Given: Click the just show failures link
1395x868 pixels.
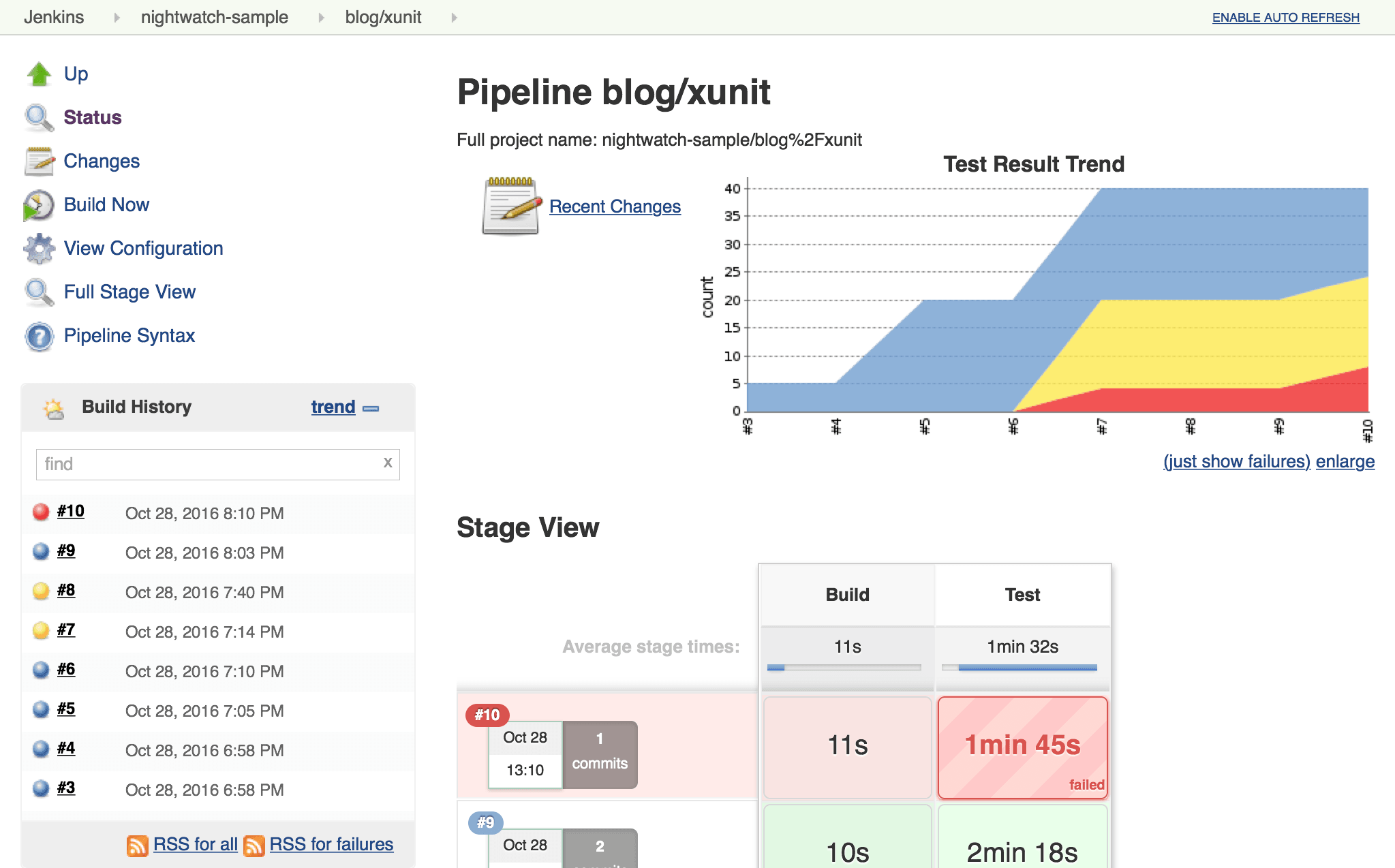Looking at the screenshot, I should pyautogui.click(x=1236, y=462).
